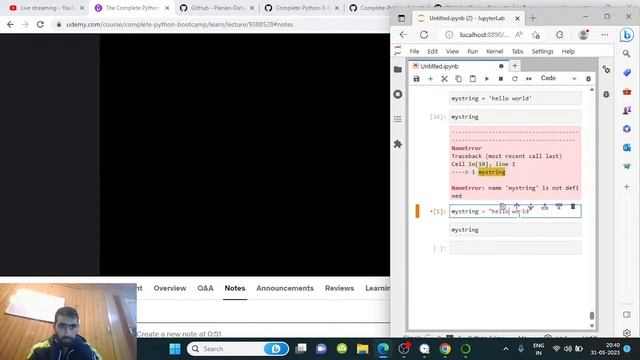The image size is (640, 360).
Task: Open the Bing chat button in the Edge sidebar
Action: [x=627, y=35]
